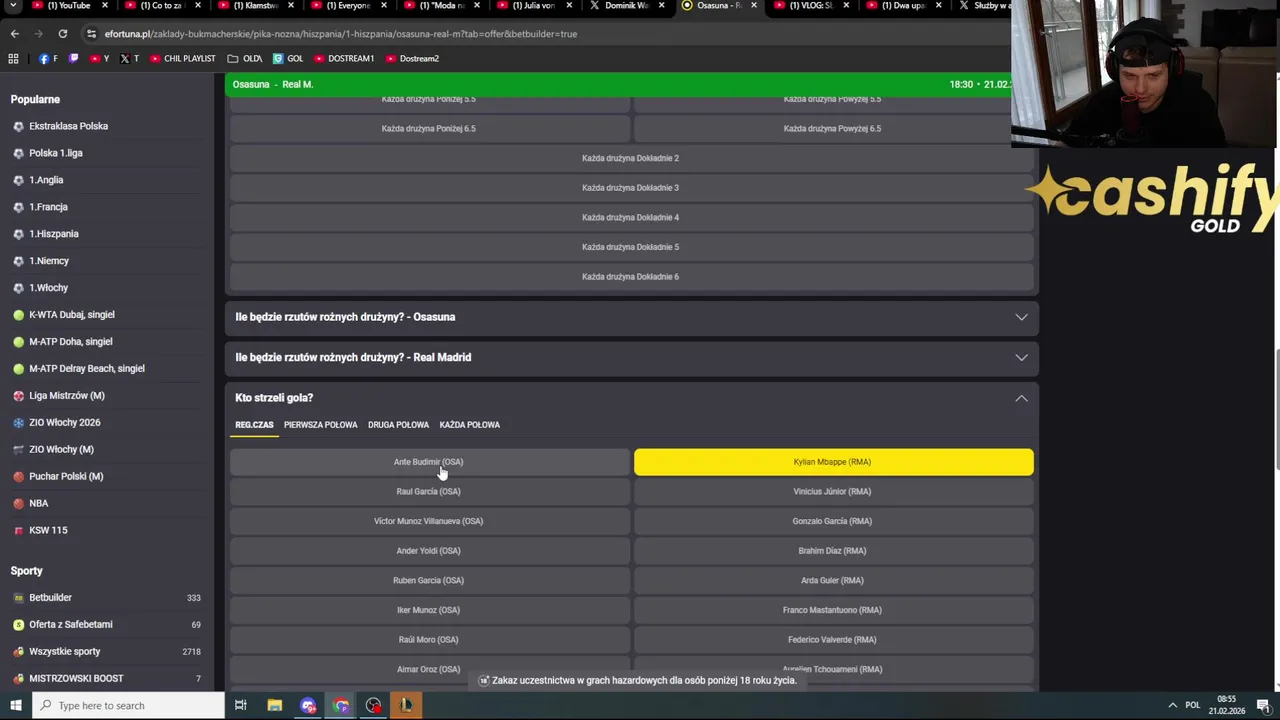Go back using the browser back arrow
Screen dimensions: 1280x720
click(x=14, y=33)
